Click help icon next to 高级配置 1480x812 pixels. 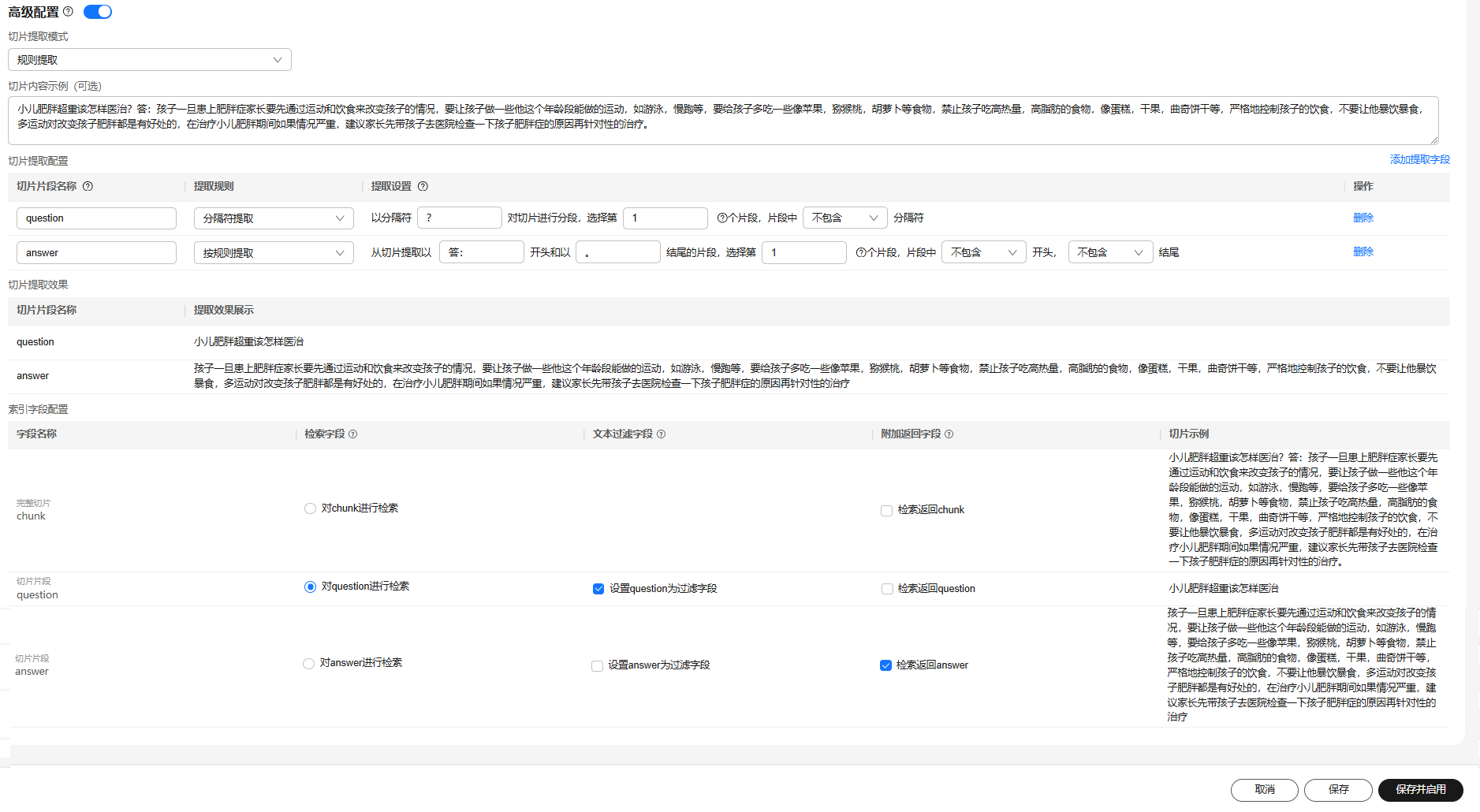point(68,12)
